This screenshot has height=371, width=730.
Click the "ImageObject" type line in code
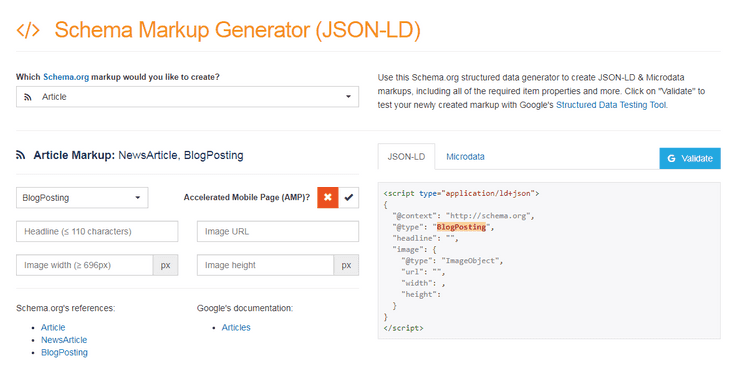tap(452, 261)
